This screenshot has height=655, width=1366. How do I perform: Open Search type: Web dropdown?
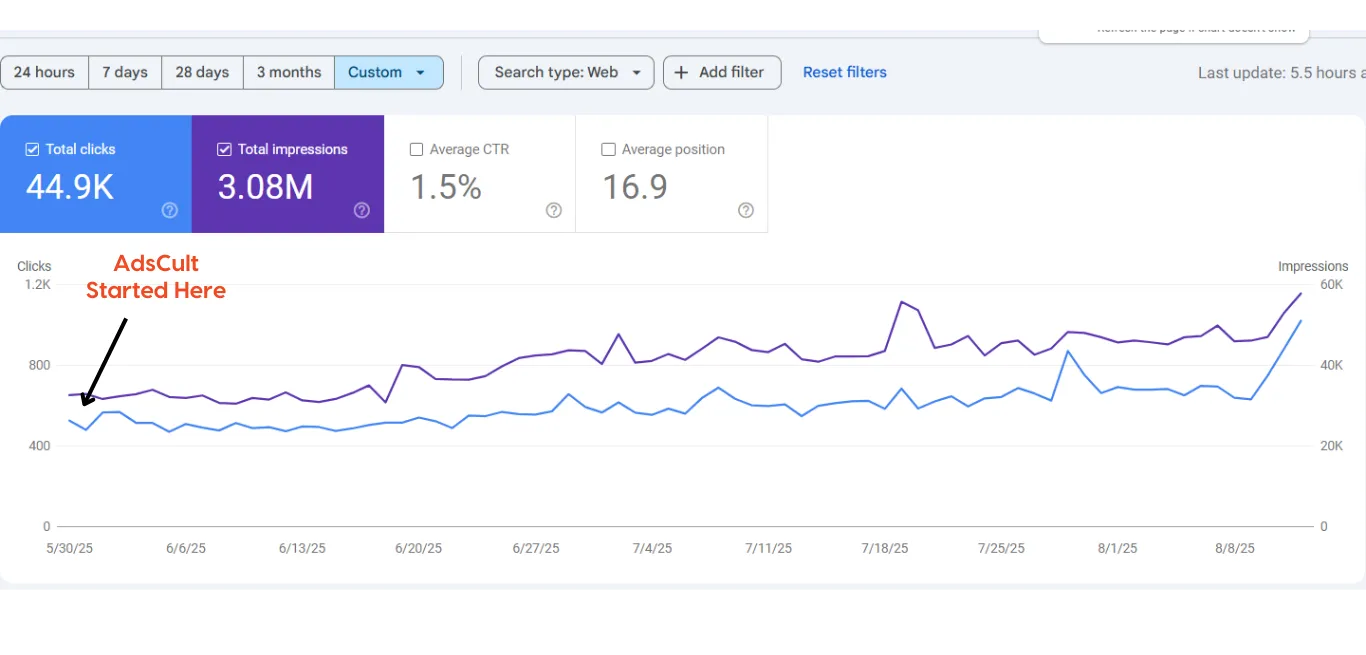[566, 72]
